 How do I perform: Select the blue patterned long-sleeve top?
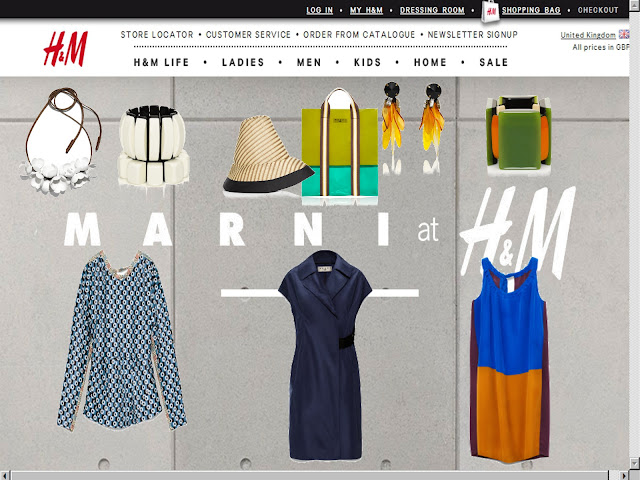(x=122, y=341)
